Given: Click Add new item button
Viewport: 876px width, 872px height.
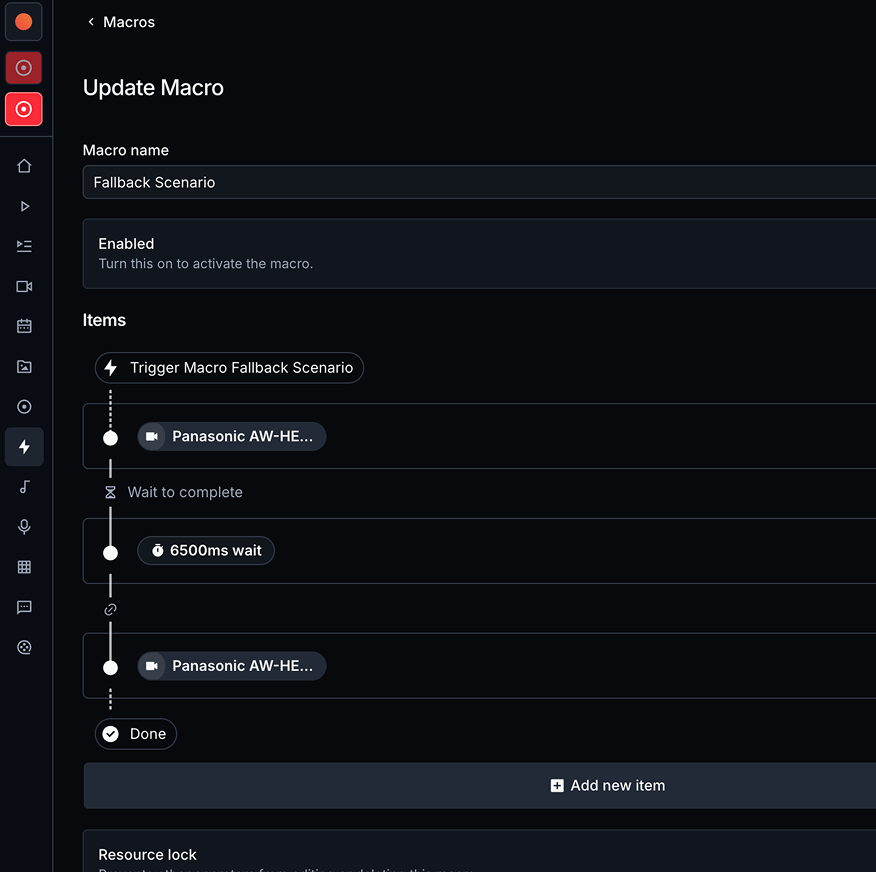Looking at the screenshot, I should coord(608,785).
